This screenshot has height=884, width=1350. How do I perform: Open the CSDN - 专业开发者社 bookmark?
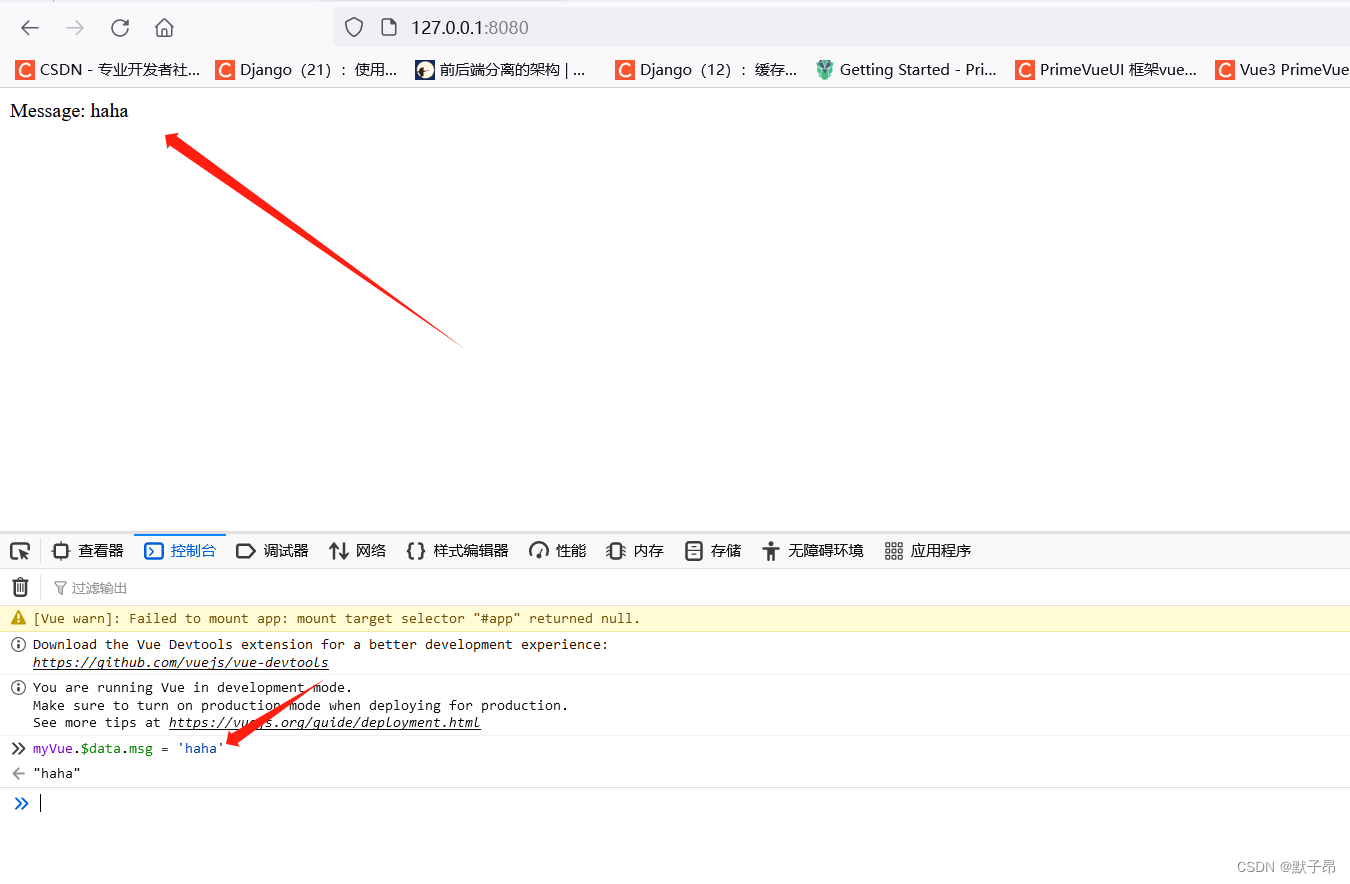108,70
